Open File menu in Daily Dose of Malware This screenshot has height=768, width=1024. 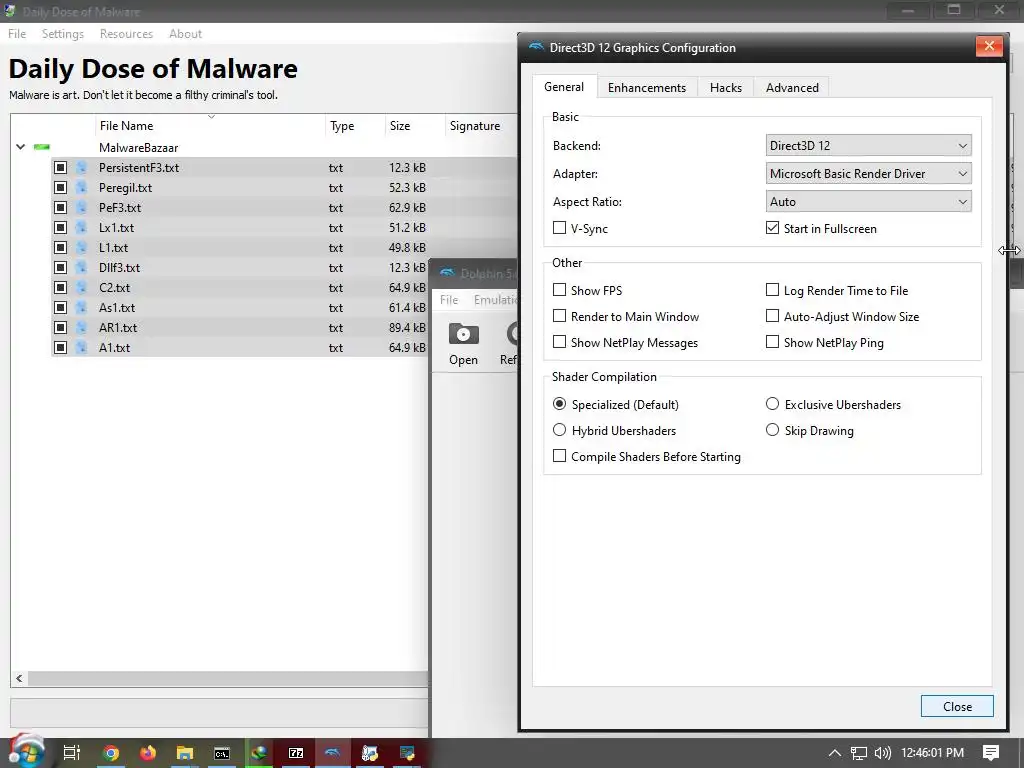click(17, 34)
